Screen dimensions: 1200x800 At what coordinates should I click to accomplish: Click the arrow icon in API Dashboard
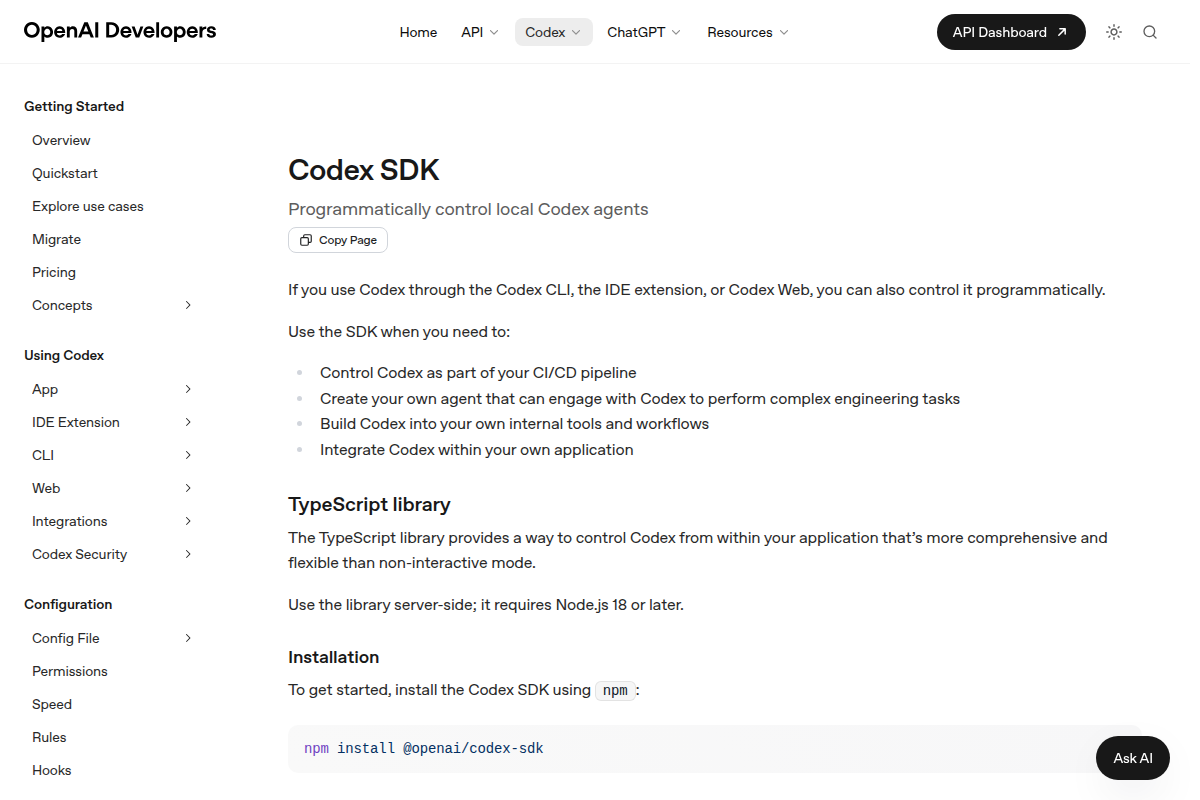click(x=1062, y=32)
